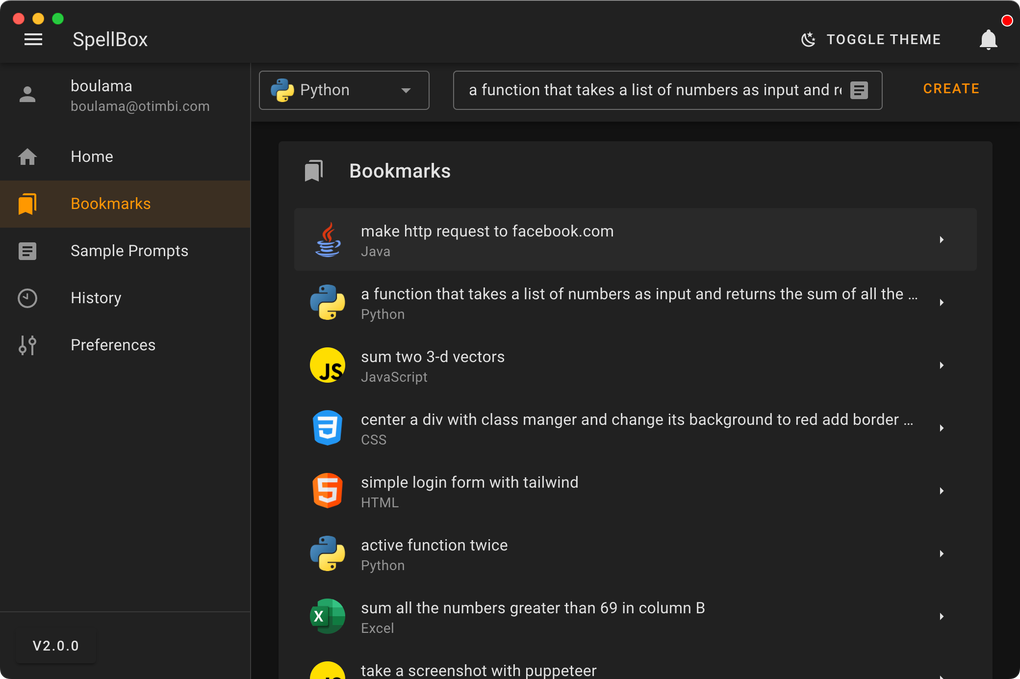Open the boulama@otimbi.com account entry
The height and width of the screenshot is (679, 1020).
pyautogui.click(x=125, y=96)
